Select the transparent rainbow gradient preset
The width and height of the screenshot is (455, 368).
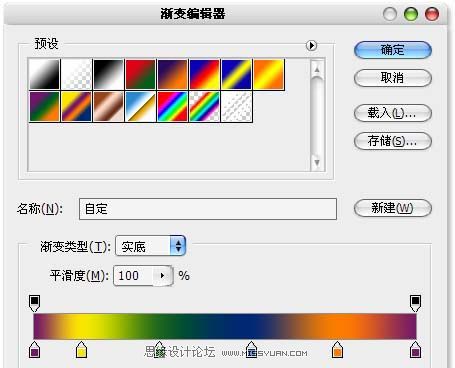[204, 107]
